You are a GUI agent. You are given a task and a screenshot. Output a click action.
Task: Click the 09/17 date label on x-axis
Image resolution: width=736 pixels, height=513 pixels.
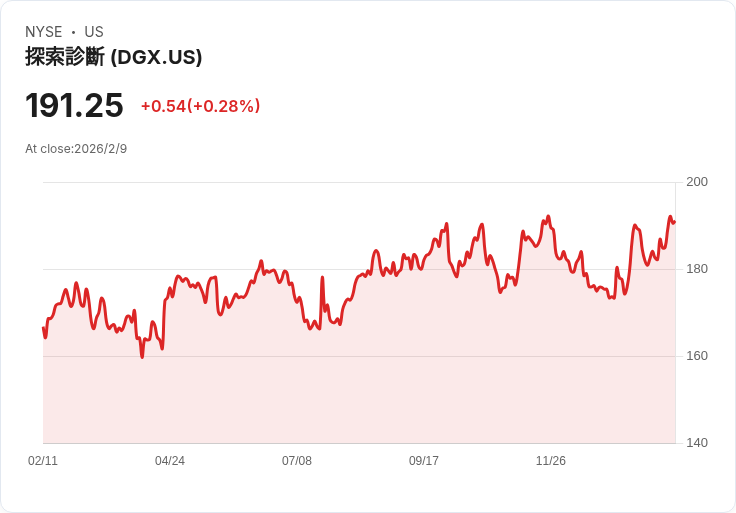coord(424,460)
